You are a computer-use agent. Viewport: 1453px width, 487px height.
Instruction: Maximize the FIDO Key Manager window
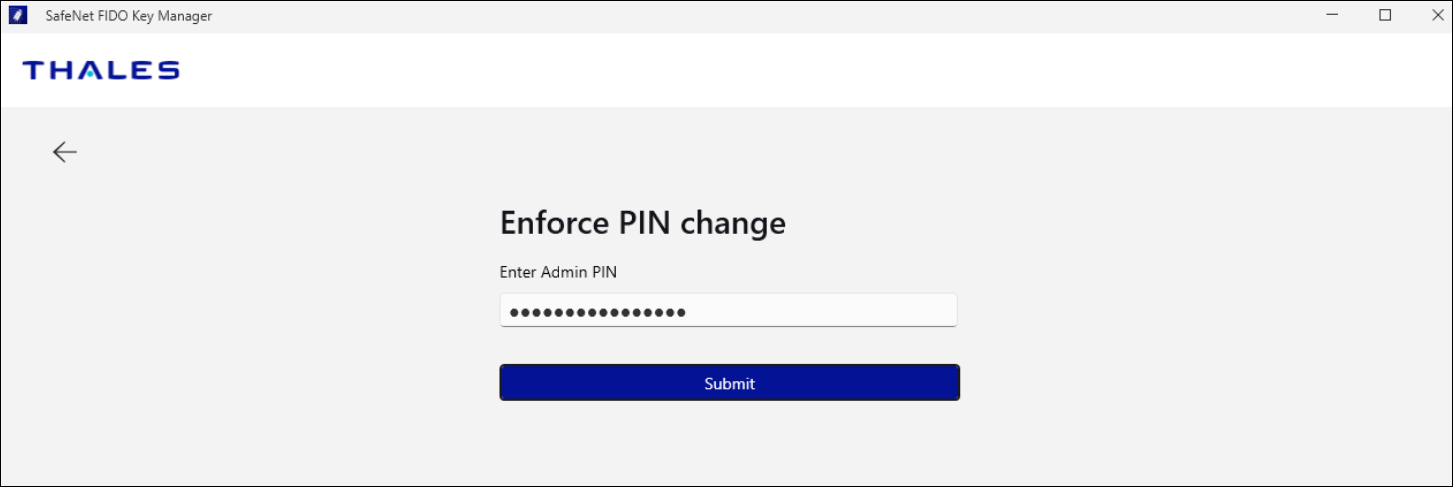tap(1385, 15)
